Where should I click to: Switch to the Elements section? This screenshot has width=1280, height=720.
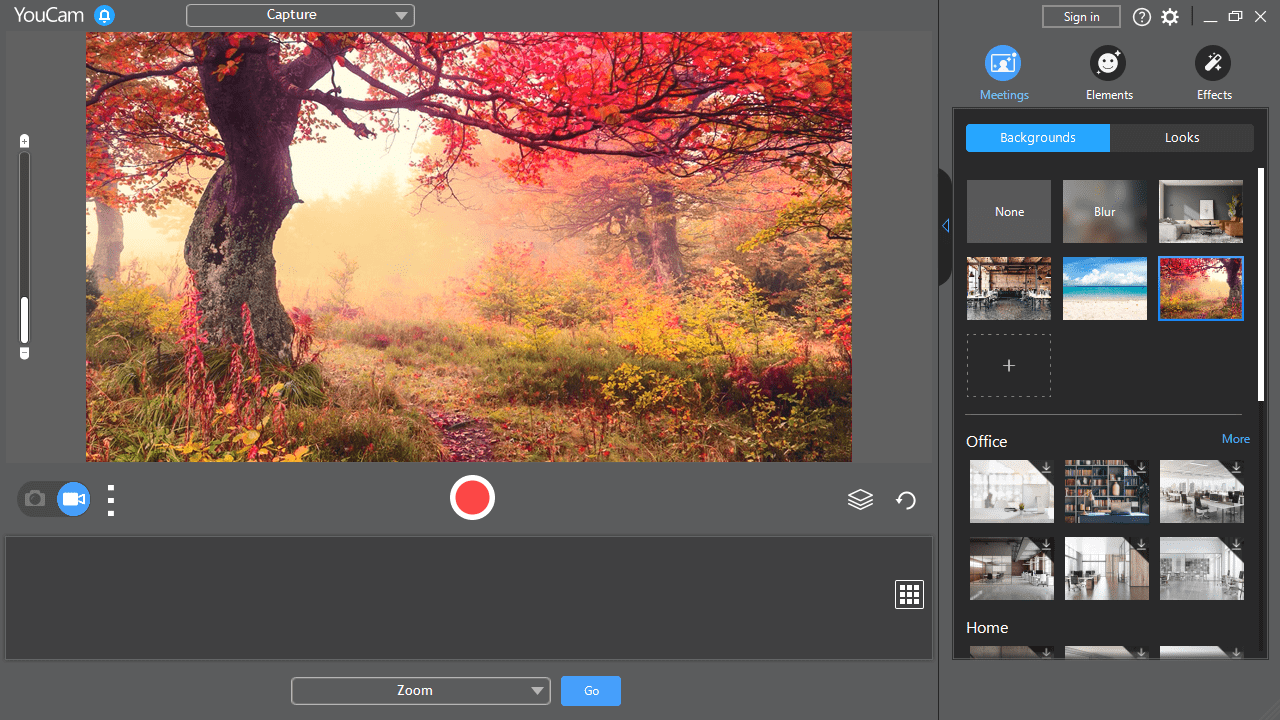(x=1109, y=74)
